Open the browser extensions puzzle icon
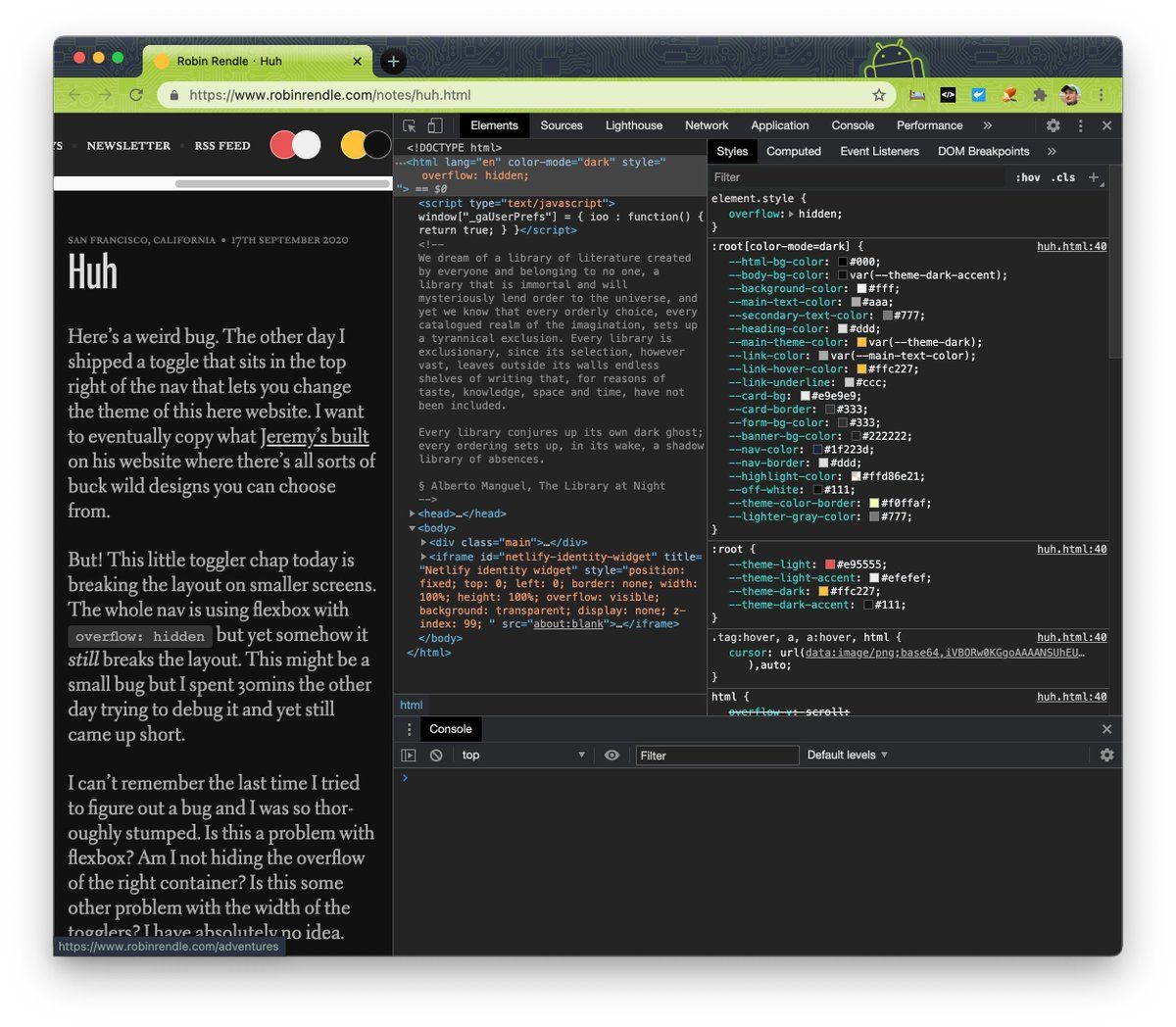Viewport: 1176px width, 1027px height. (x=1040, y=95)
